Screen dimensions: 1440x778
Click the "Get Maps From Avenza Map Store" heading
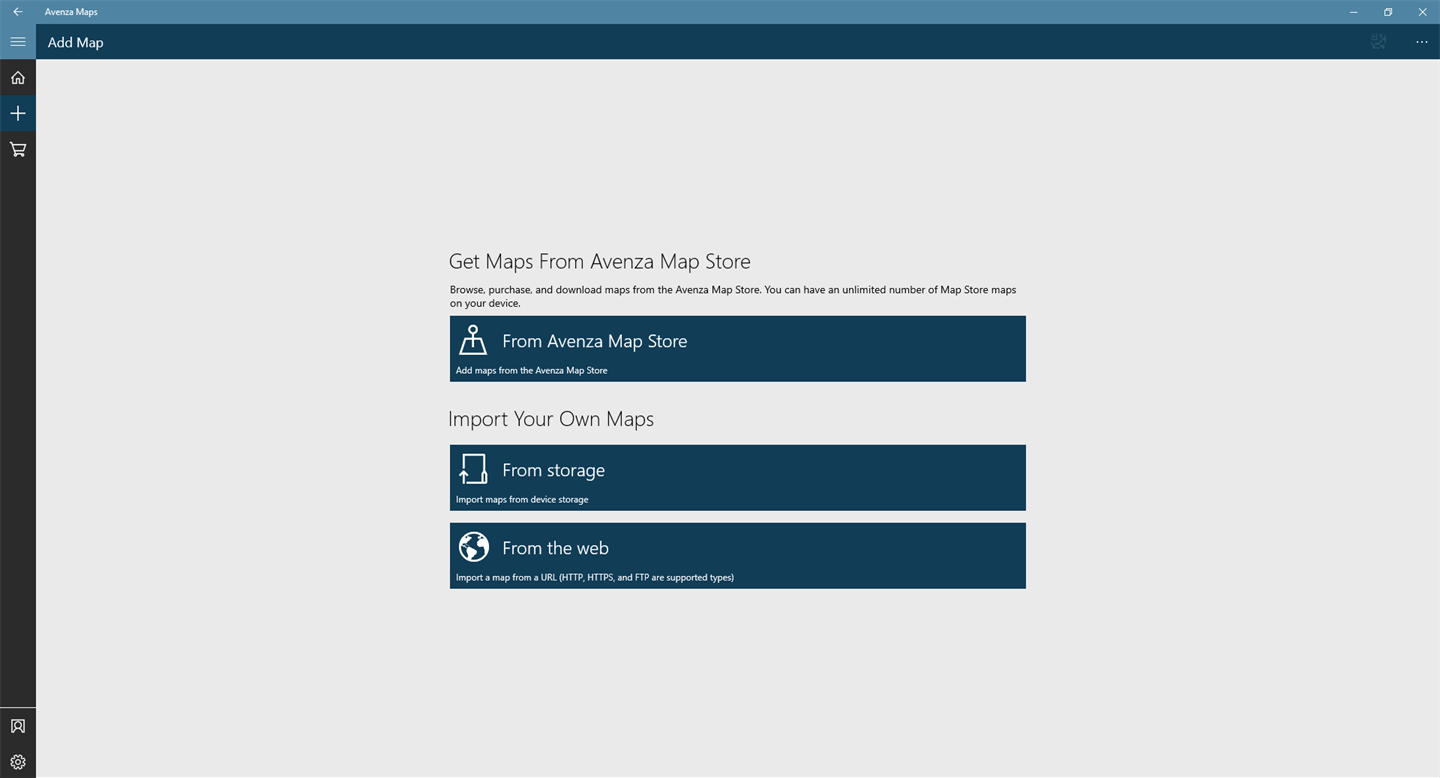click(x=600, y=262)
